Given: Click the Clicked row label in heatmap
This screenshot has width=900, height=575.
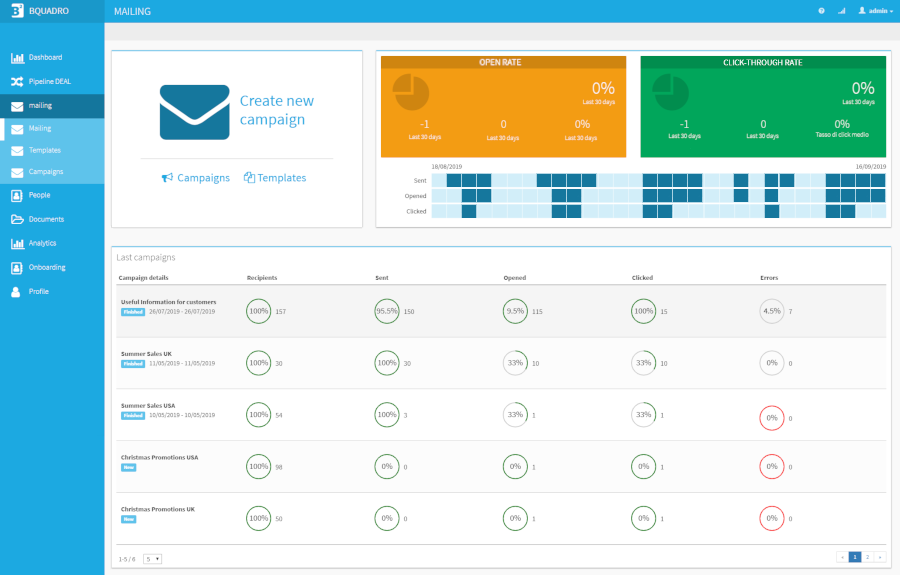Looking at the screenshot, I should (416, 212).
